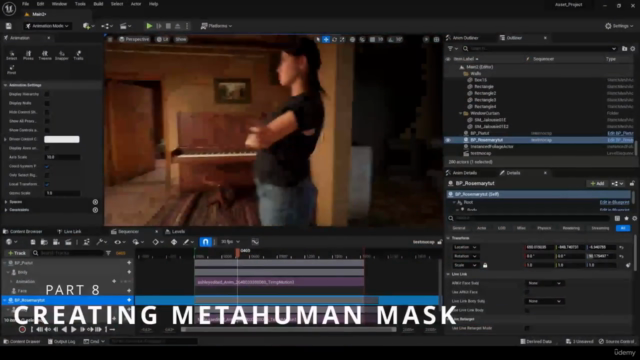Select the Physics filter in Details
Viewport: 640px width, 360px height.
pyautogui.click(x=544, y=228)
